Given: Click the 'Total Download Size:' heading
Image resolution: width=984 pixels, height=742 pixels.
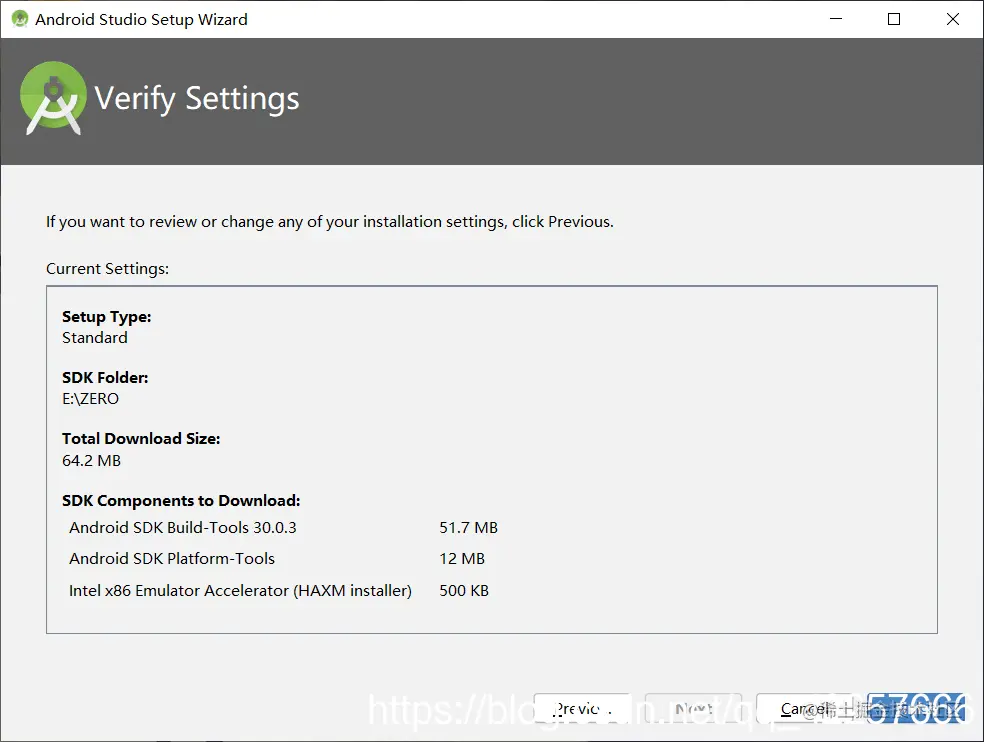Looking at the screenshot, I should [141, 438].
